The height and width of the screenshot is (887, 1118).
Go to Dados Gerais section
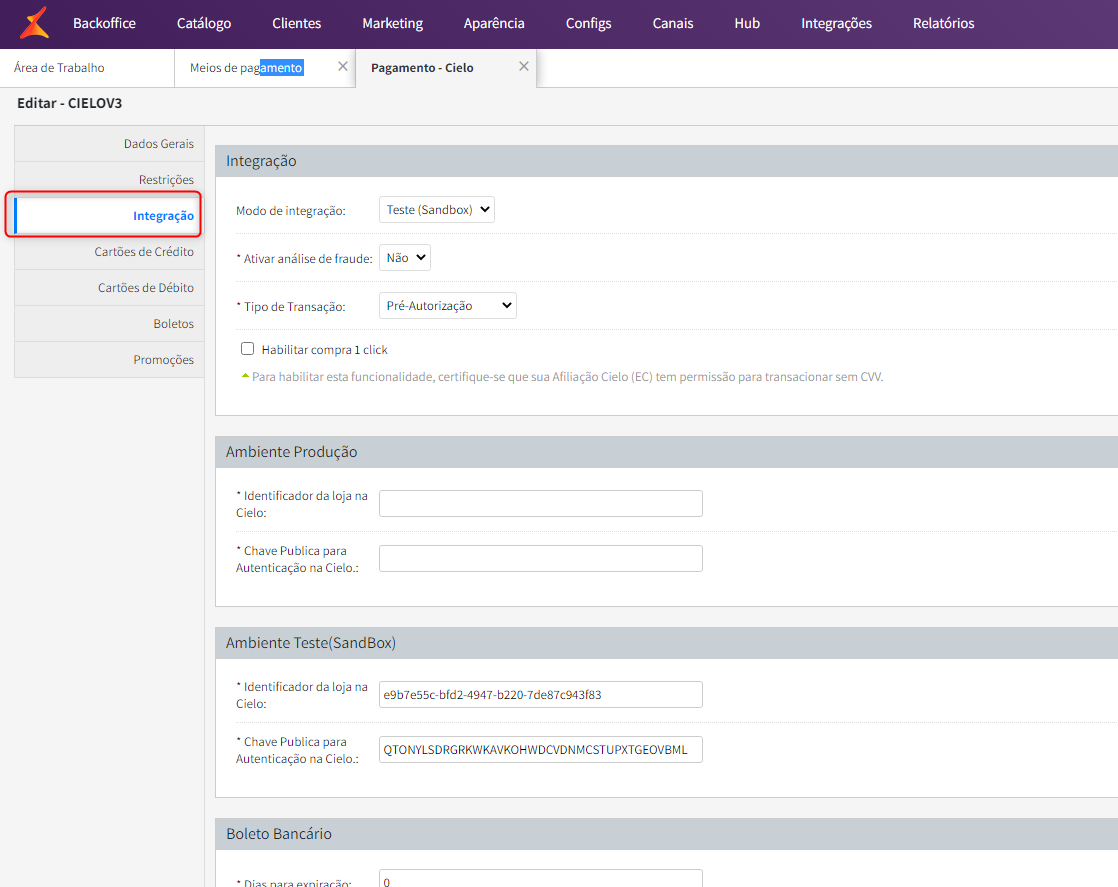[x=109, y=143]
